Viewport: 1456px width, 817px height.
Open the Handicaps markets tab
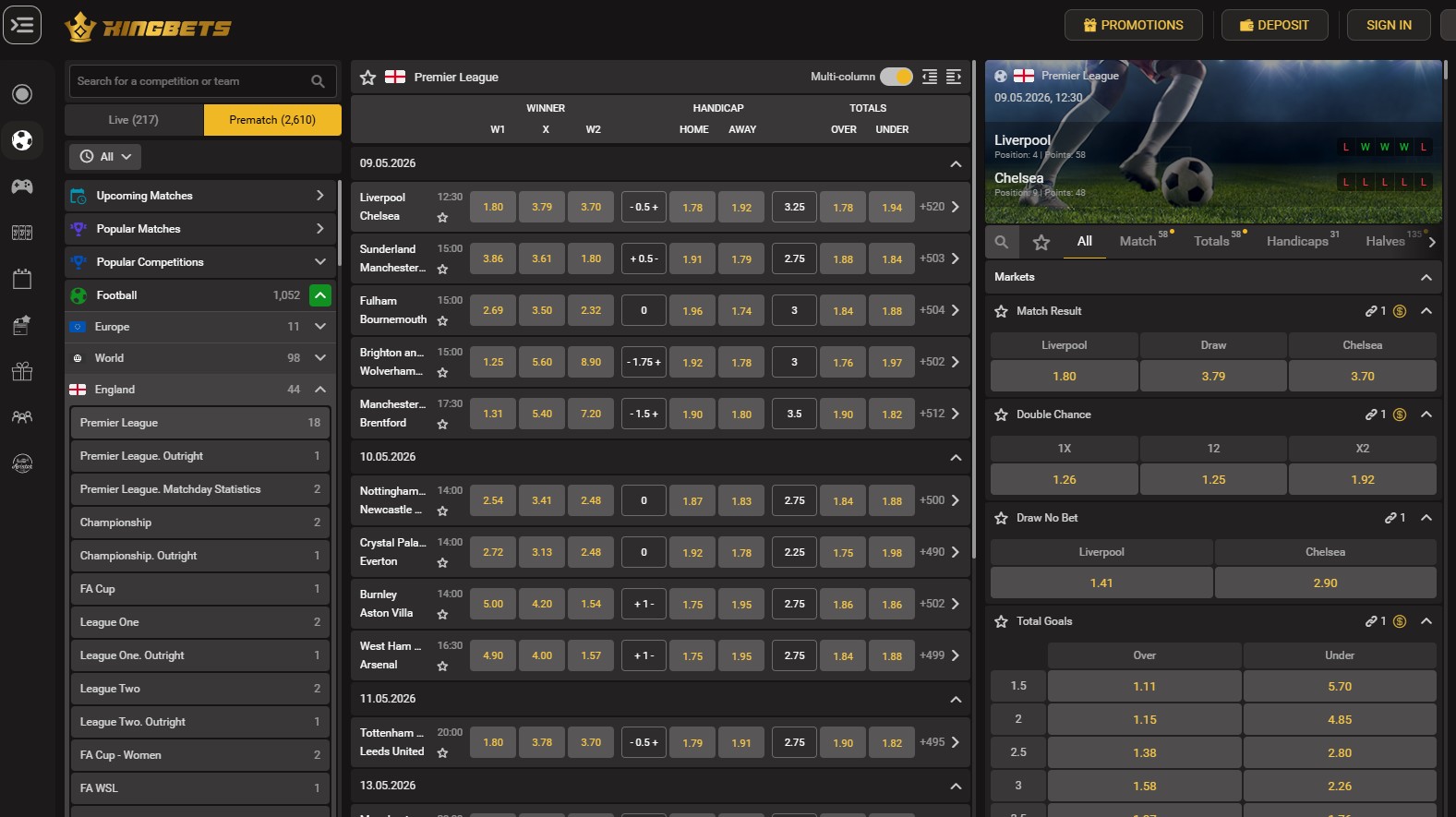point(1297,241)
